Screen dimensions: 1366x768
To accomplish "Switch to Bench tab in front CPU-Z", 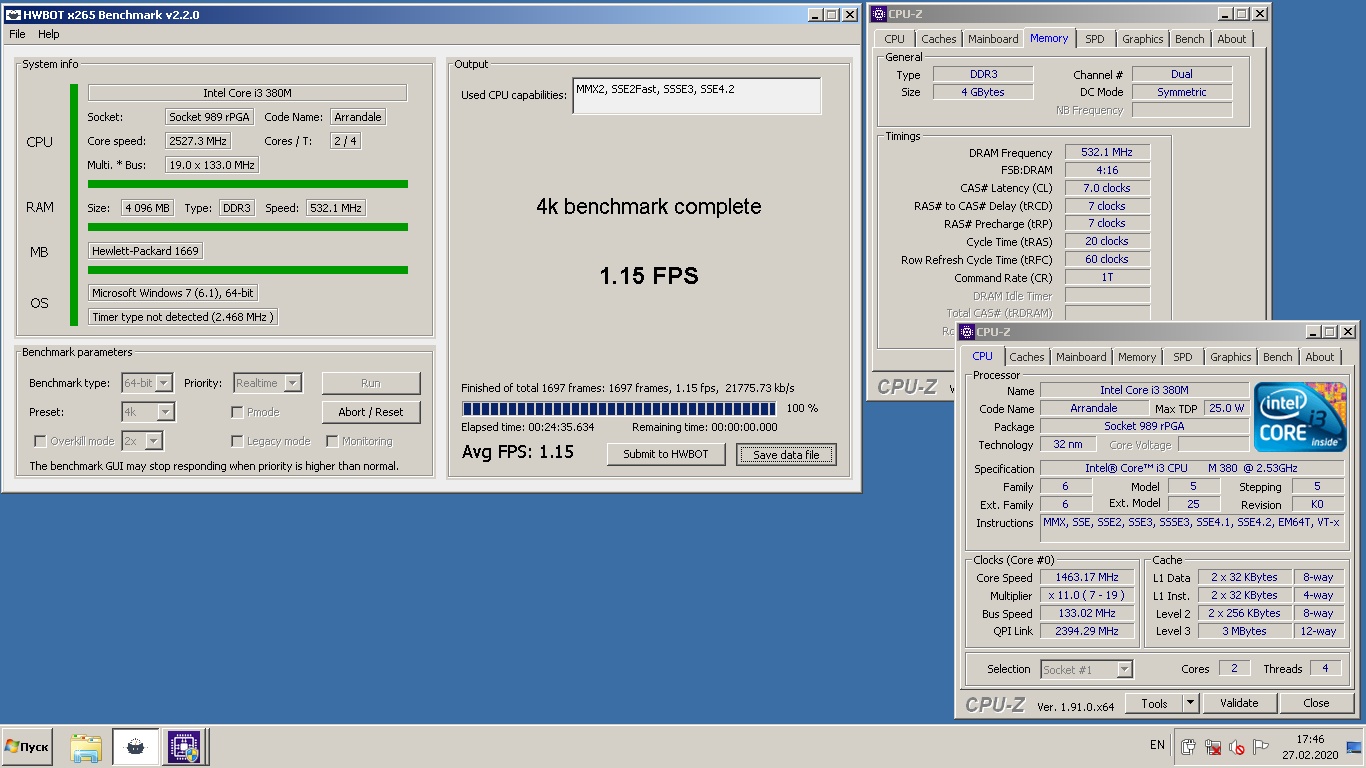I will coord(1277,357).
